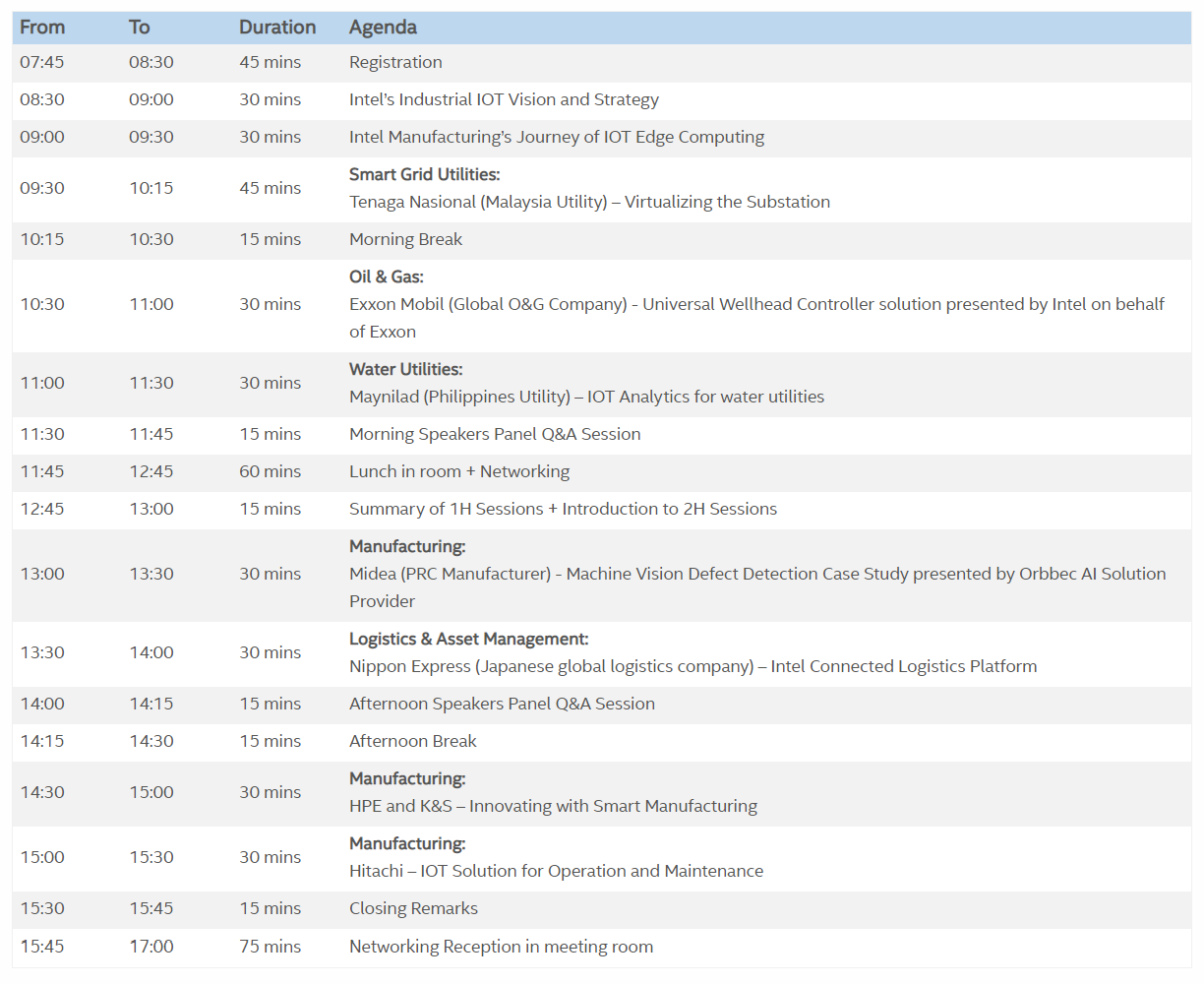Viewport: 1204px width, 984px height.
Task: Click the 'Logistics & Asset Management:' heading
Action: point(469,639)
